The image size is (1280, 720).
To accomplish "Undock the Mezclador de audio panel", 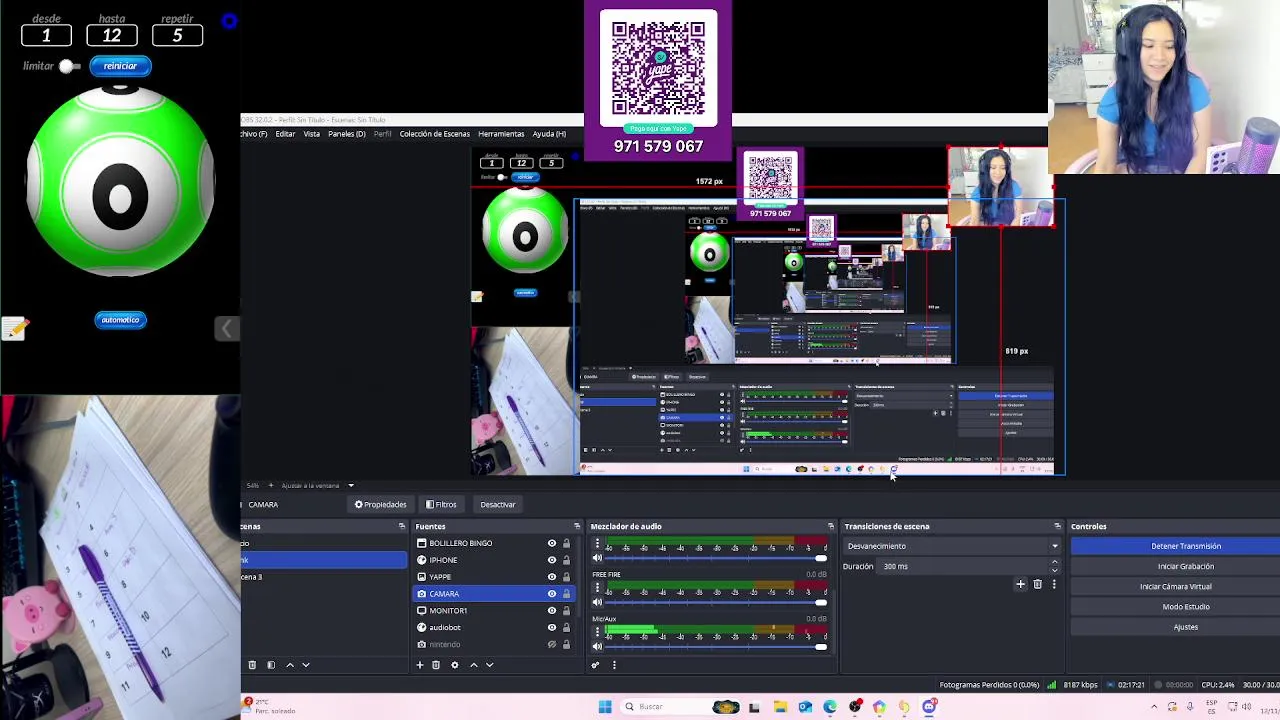I will 830,526.
